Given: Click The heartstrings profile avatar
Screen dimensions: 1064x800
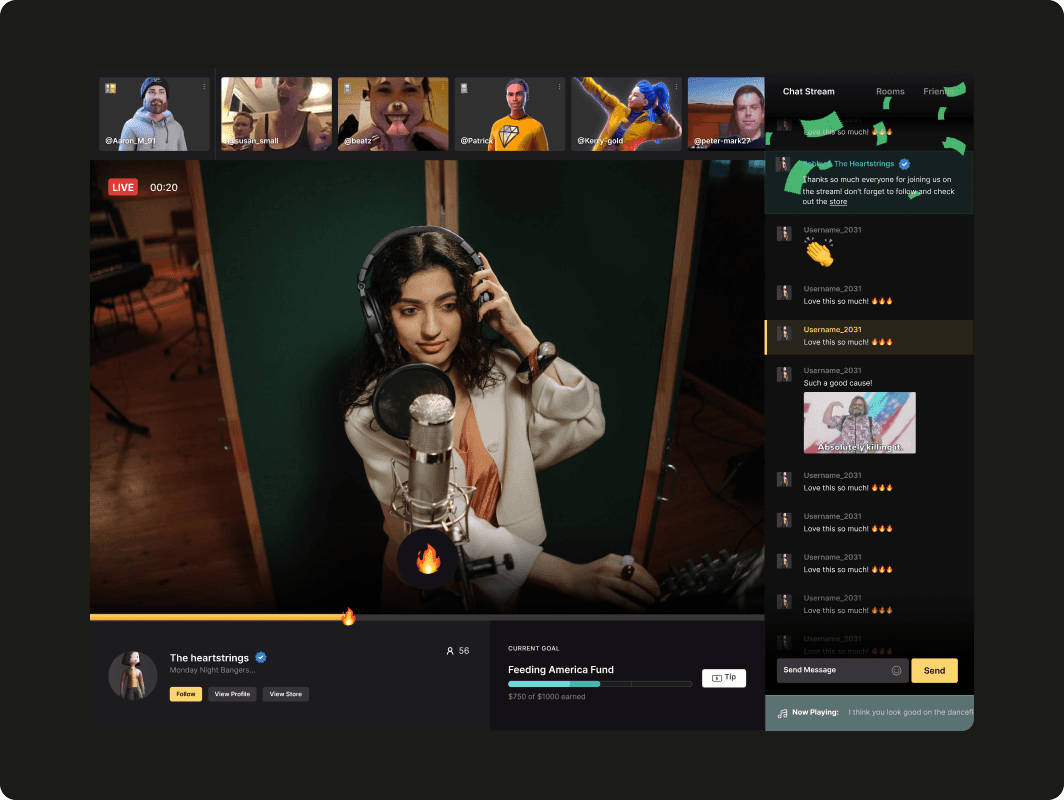Looking at the screenshot, I should tap(133, 676).
